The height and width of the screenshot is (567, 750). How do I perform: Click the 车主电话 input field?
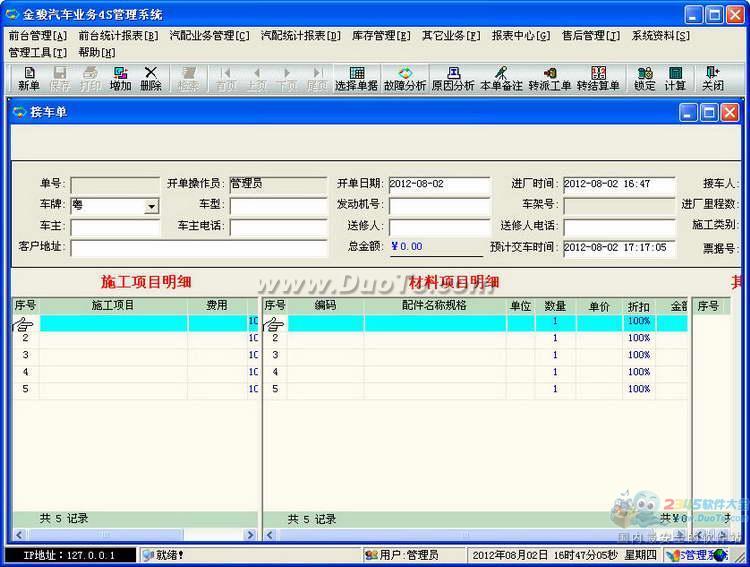pos(278,227)
